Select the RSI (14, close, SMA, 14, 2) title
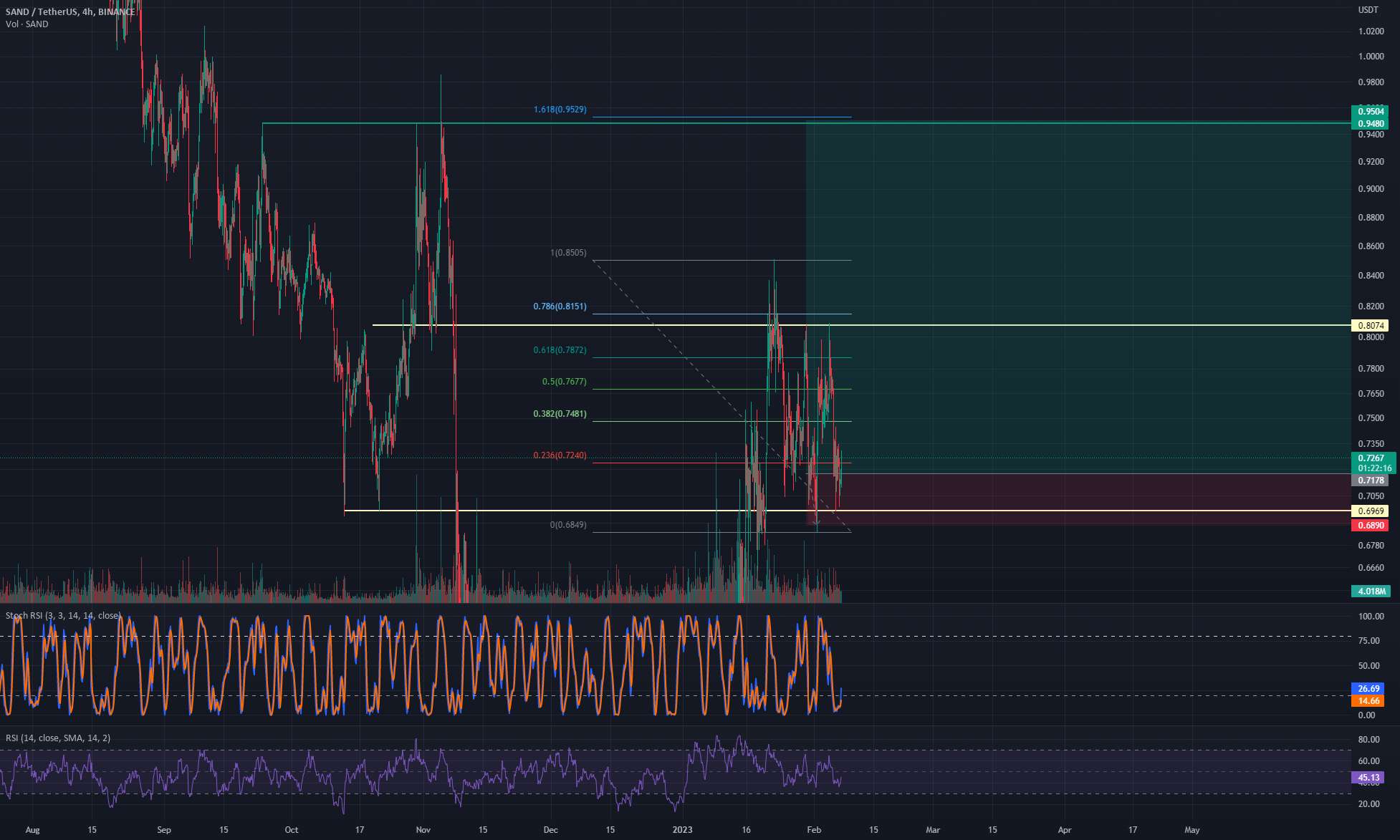The width and height of the screenshot is (1400, 840). coord(58,738)
